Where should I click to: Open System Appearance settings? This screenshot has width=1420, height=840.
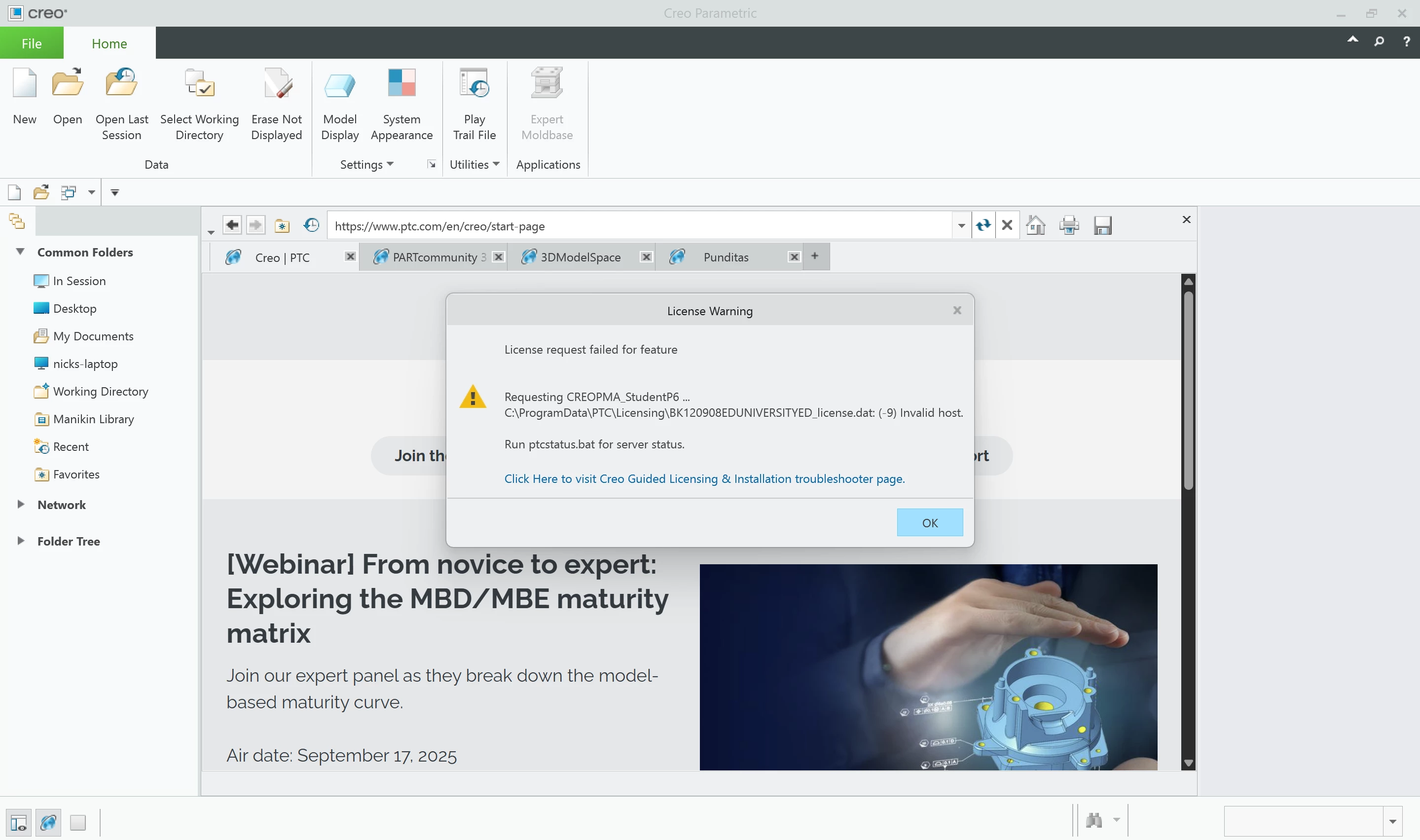pyautogui.click(x=401, y=84)
